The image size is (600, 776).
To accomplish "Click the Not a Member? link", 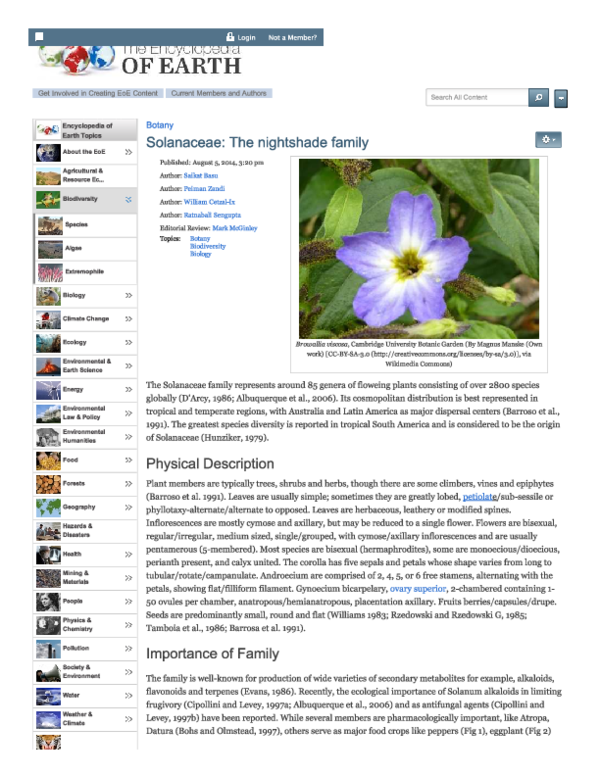I will 293,38.
